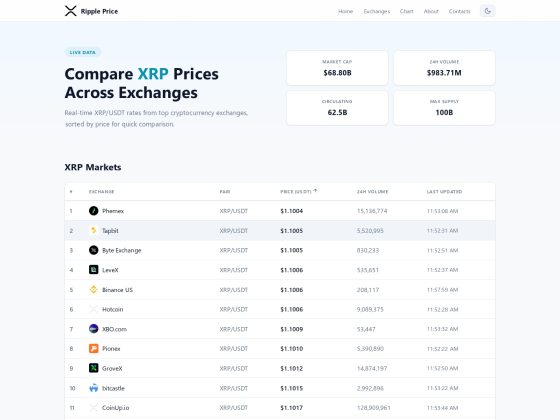Screen dimensions: 560x420
Task: Click the Hotcoin exchange logo
Action: (94, 309)
